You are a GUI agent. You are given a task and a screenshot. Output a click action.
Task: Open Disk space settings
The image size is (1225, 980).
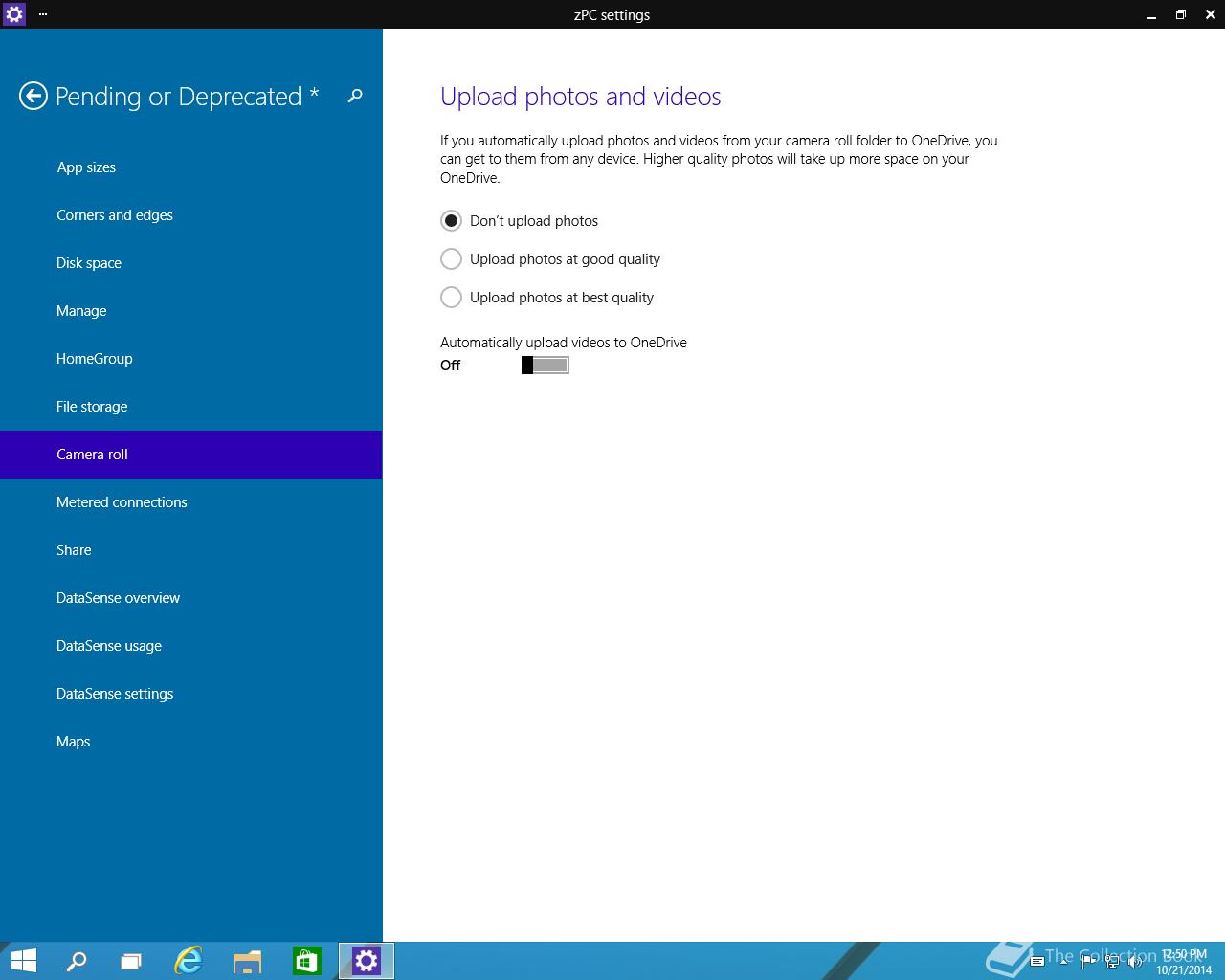pos(191,263)
